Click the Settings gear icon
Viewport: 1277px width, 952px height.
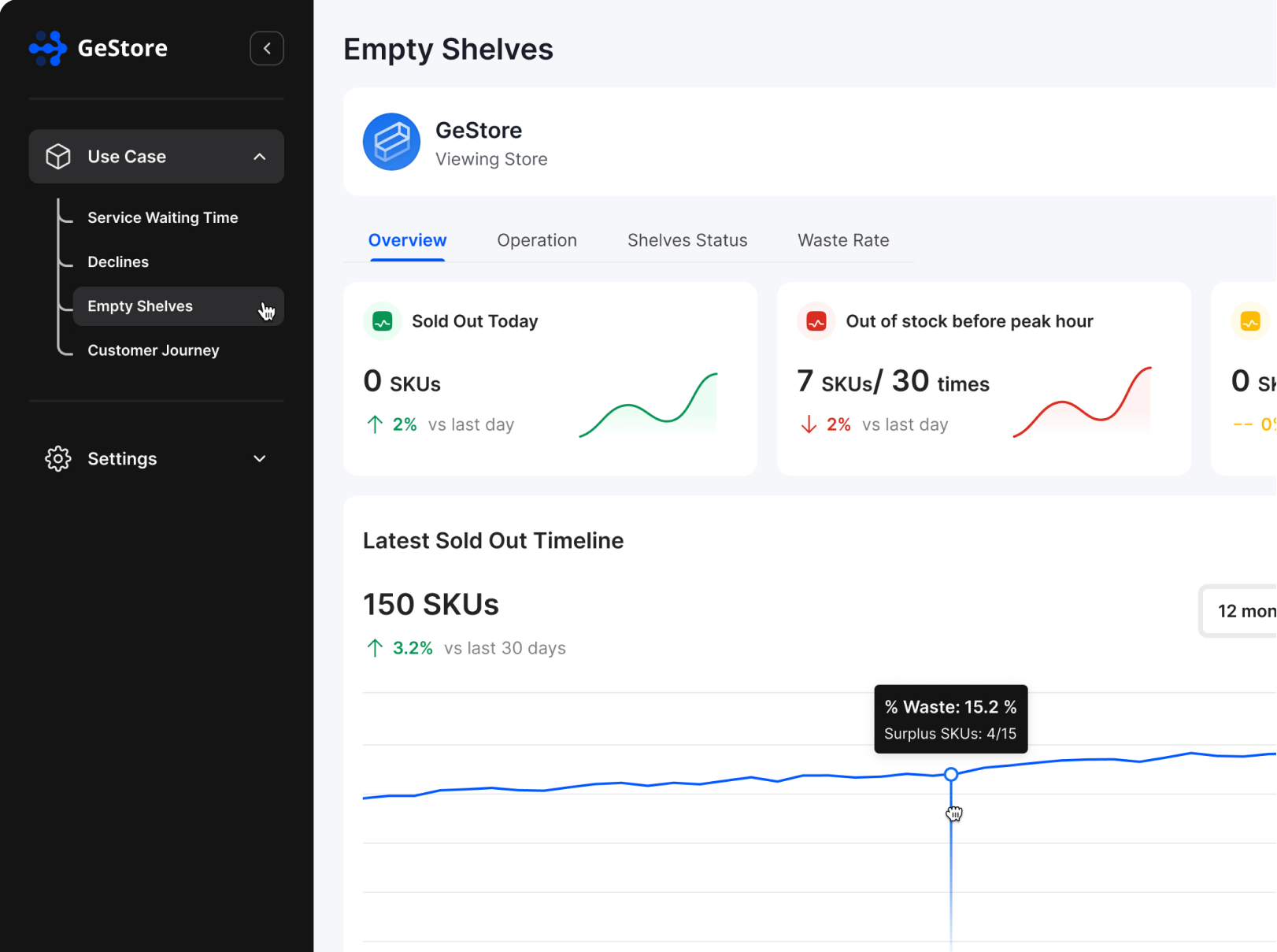coord(58,458)
